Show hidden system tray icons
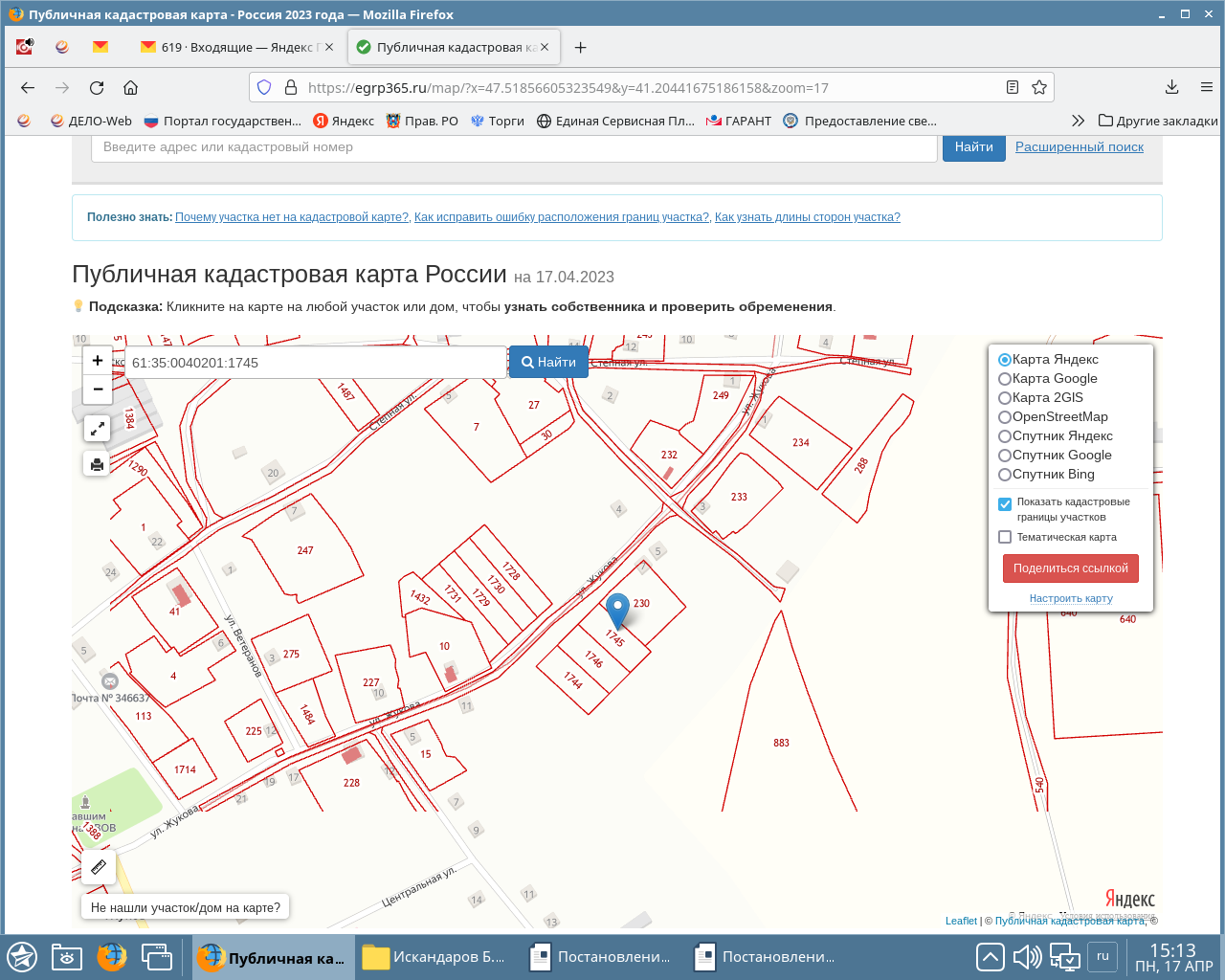Screen dimensions: 1225x980 [x=990, y=957]
